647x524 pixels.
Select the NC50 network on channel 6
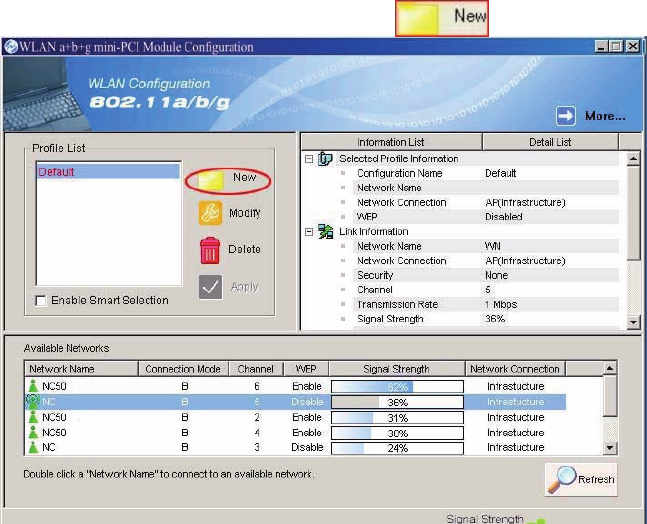click(295, 386)
